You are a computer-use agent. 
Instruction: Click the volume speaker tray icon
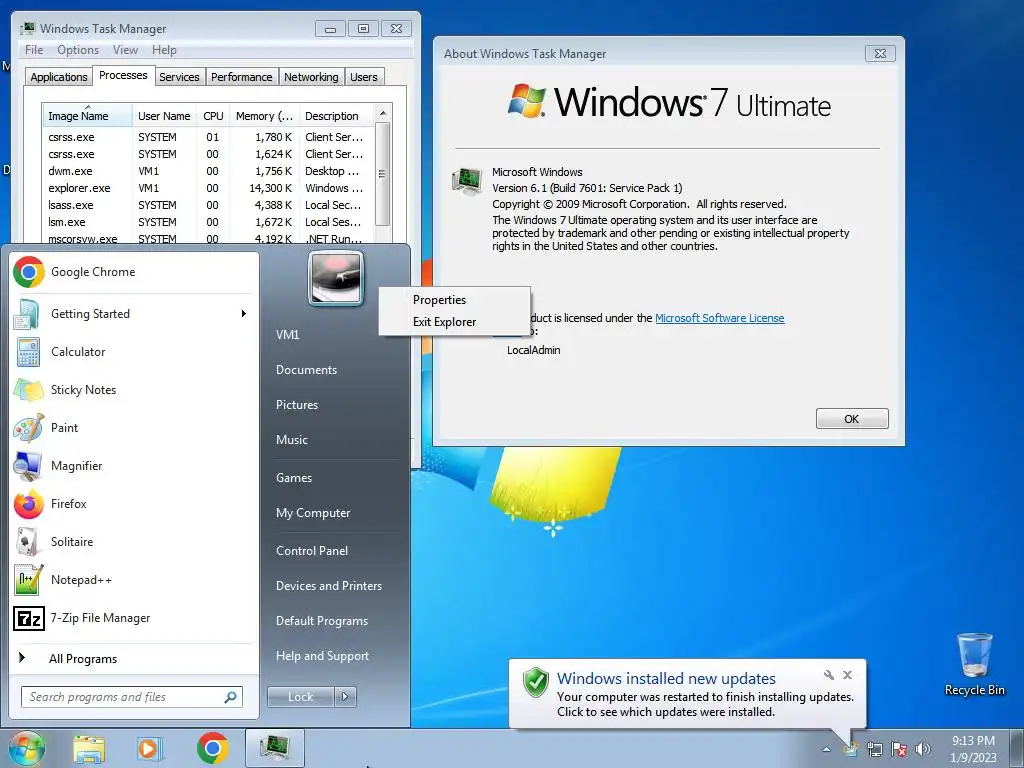point(923,749)
